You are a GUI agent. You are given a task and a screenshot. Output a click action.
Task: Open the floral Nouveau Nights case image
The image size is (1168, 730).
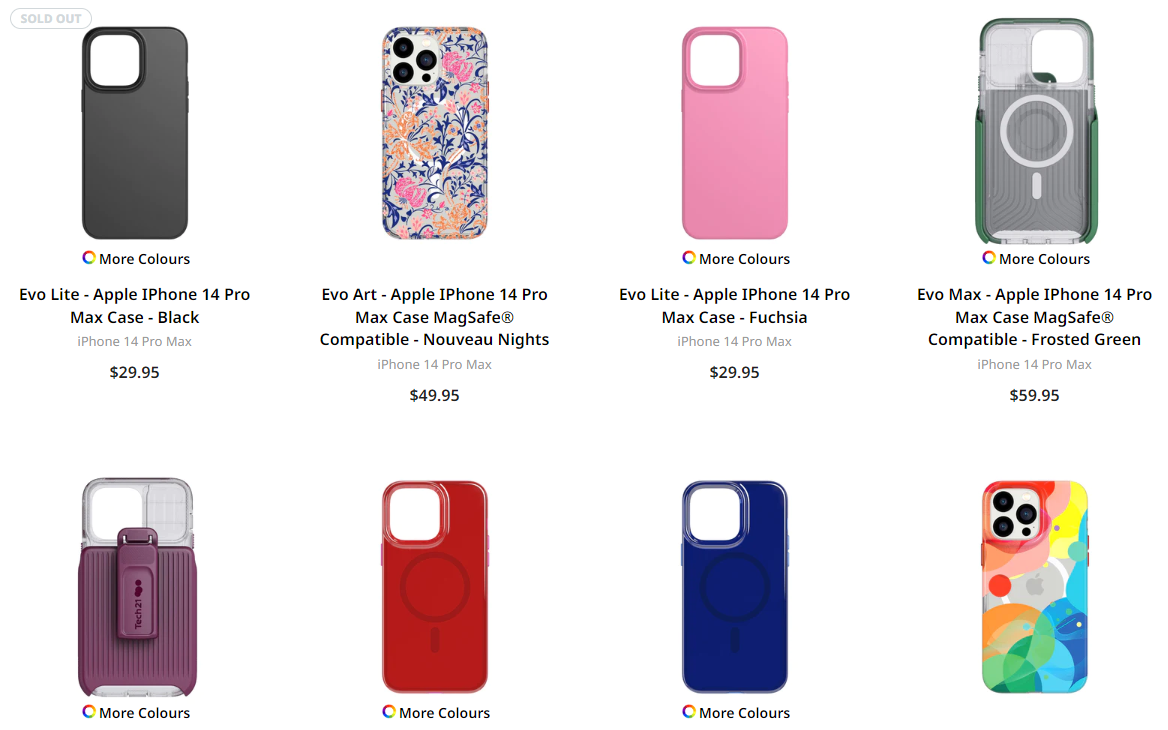(435, 133)
